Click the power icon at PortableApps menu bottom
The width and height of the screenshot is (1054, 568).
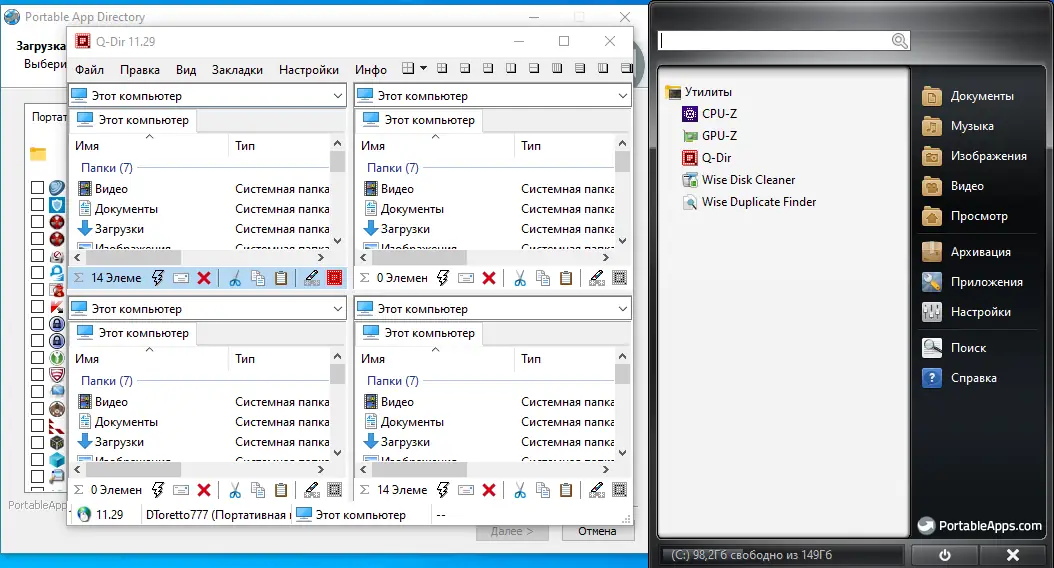[x=944, y=555]
